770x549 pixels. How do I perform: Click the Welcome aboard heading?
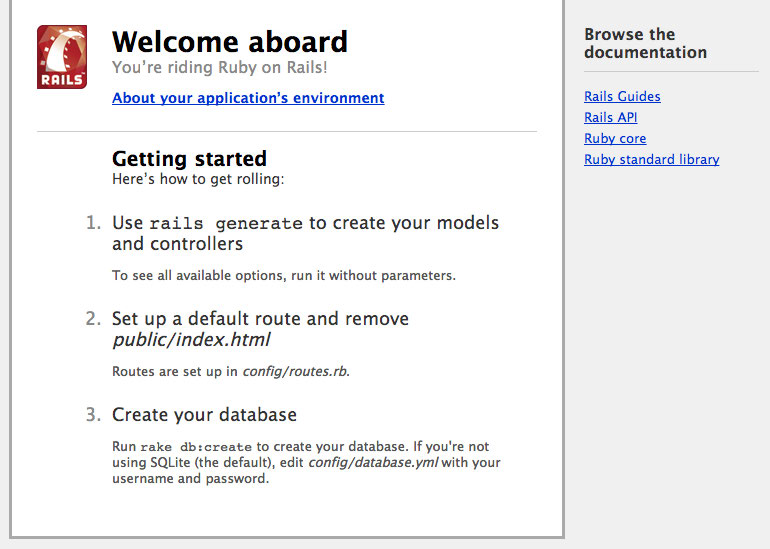click(x=230, y=42)
